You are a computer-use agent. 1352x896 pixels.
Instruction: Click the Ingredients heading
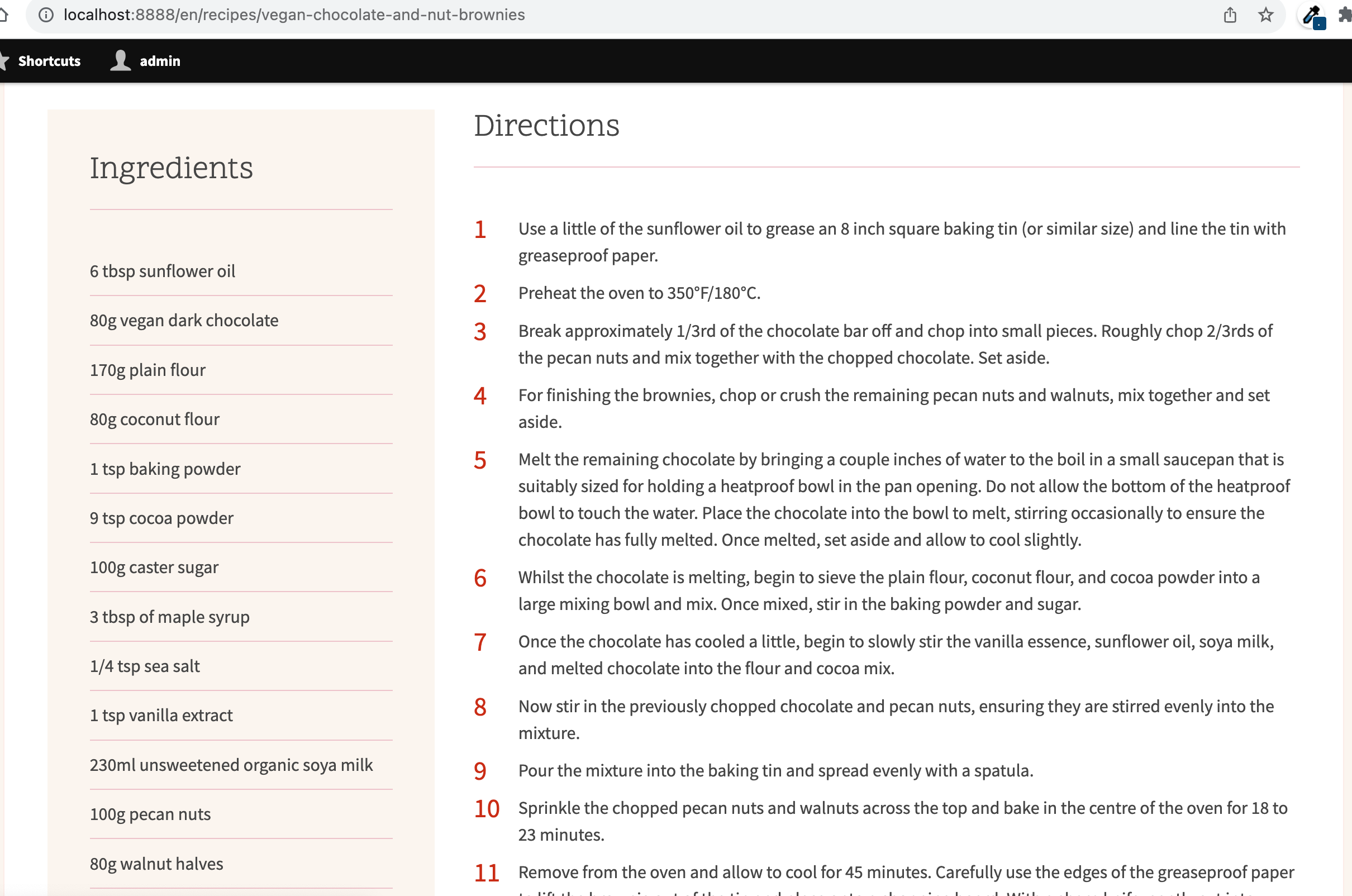pos(172,168)
